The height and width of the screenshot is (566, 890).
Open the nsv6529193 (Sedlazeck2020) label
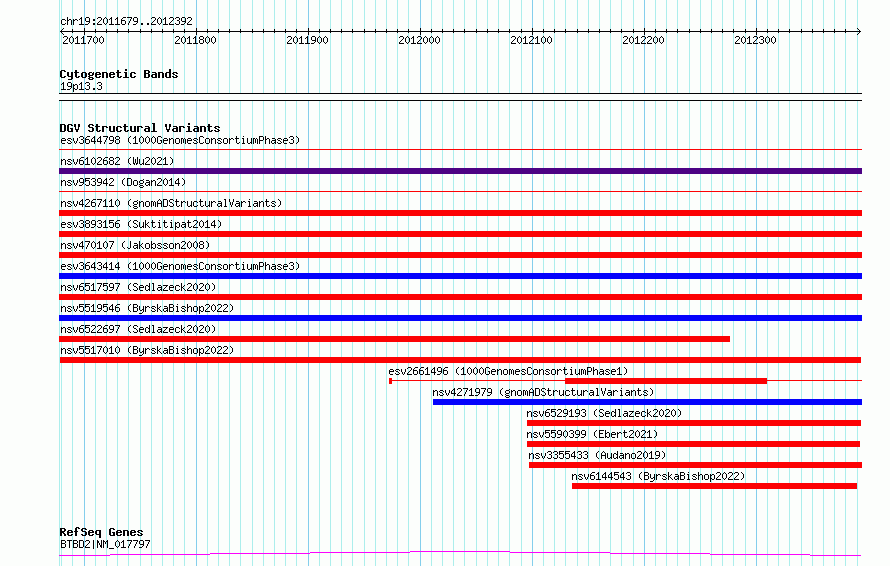tap(604, 413)
